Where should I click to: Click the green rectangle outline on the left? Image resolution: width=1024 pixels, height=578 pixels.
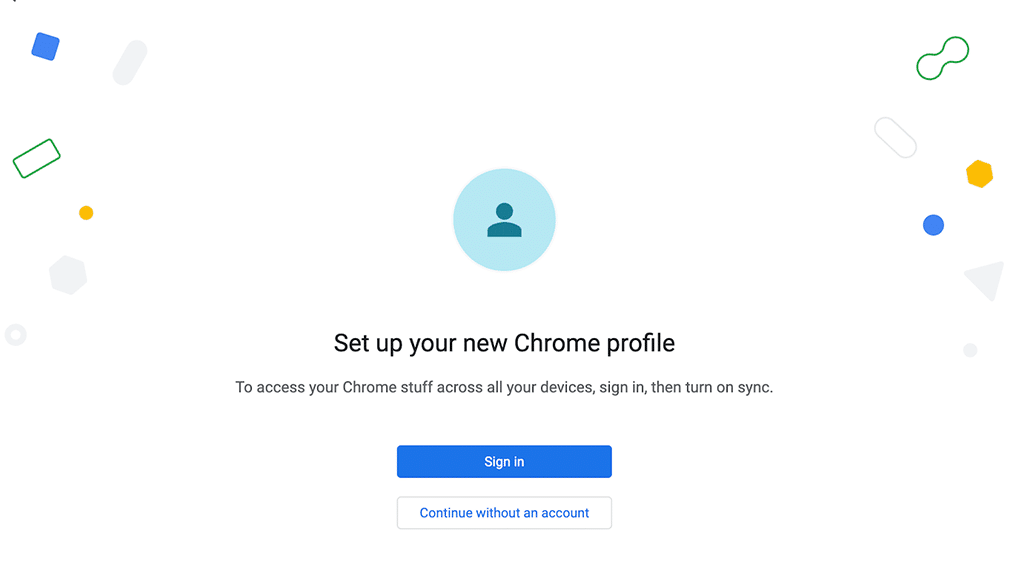(x=36, y=158)
